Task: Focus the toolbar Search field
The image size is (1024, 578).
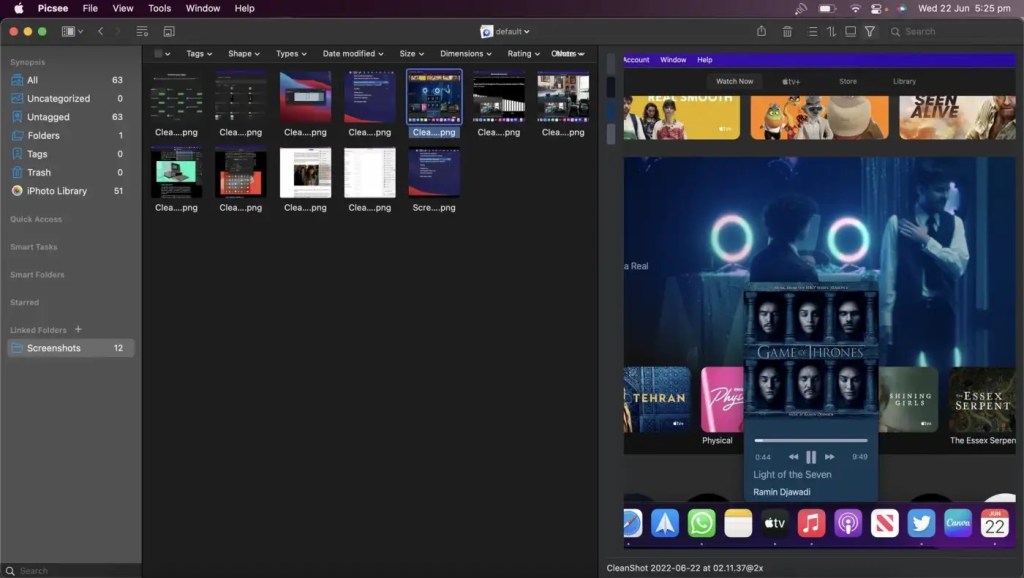Action: [x=950, y=31]
